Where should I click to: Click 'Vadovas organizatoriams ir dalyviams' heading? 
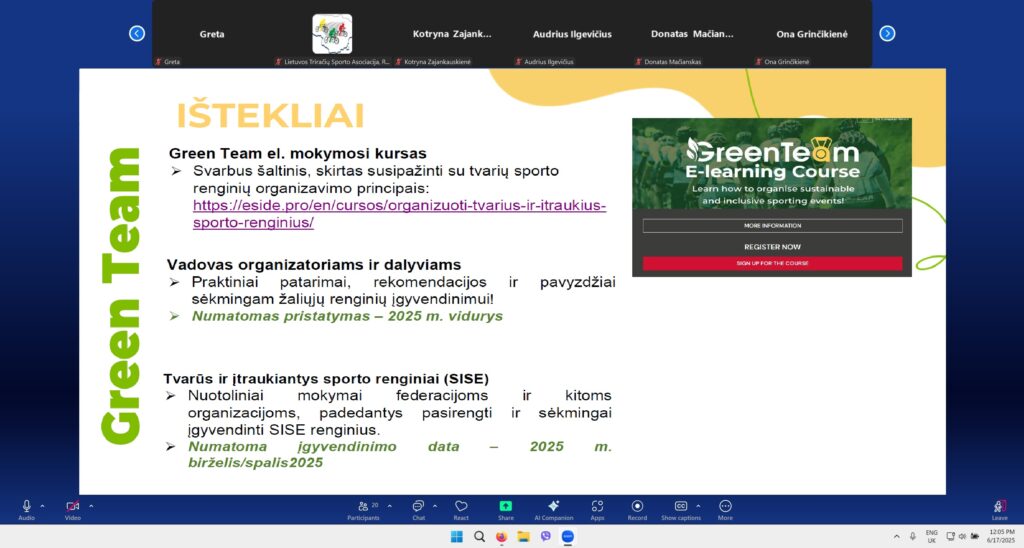pyautogui.click(x=313, y=265)
